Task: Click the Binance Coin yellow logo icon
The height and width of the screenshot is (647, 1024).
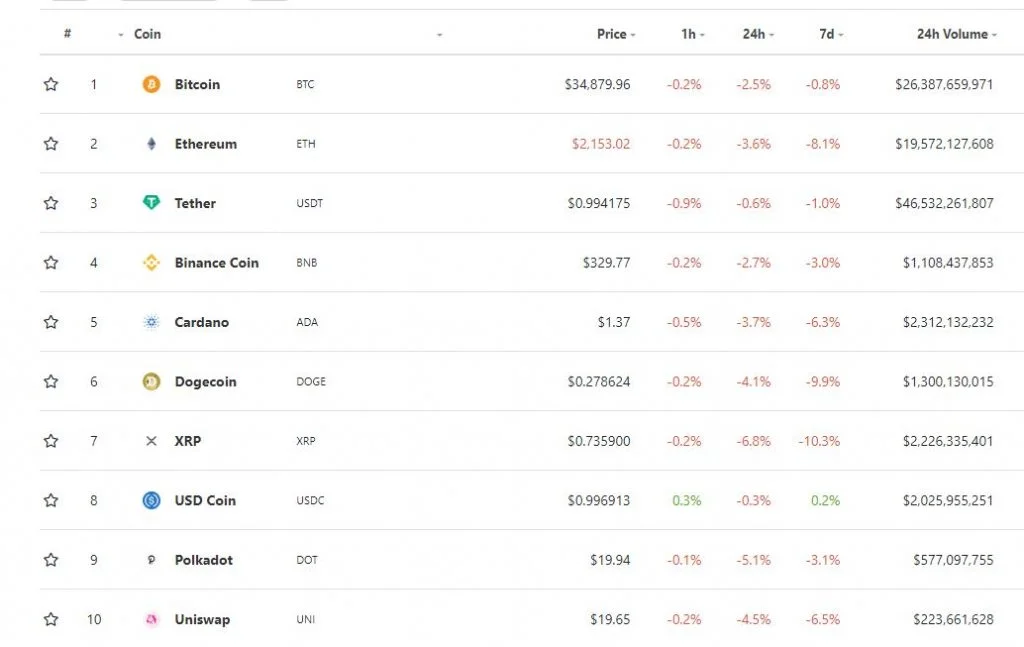Action: click(151, 262)
